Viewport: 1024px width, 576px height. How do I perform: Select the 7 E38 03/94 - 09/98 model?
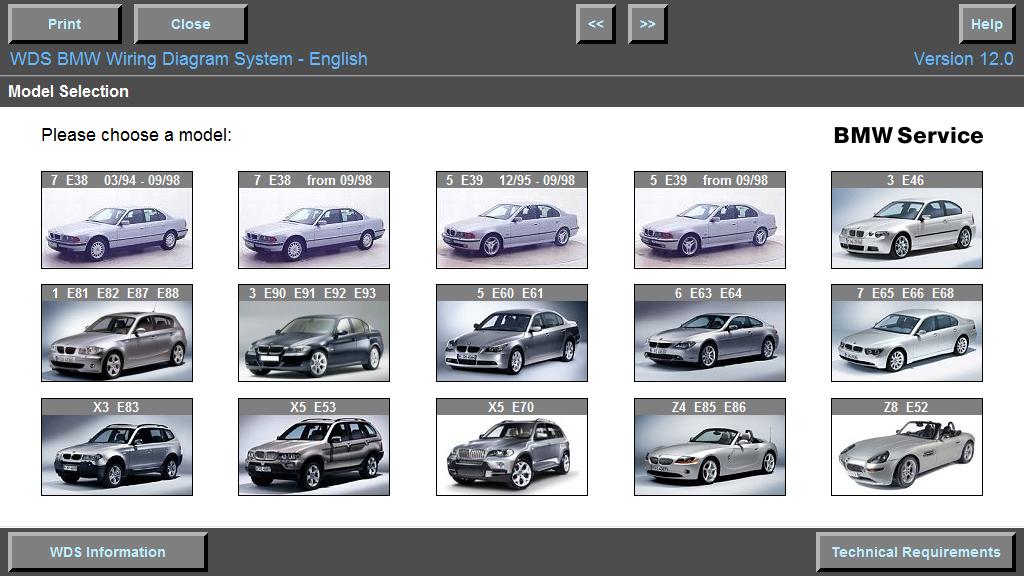(x=117, y=220)
